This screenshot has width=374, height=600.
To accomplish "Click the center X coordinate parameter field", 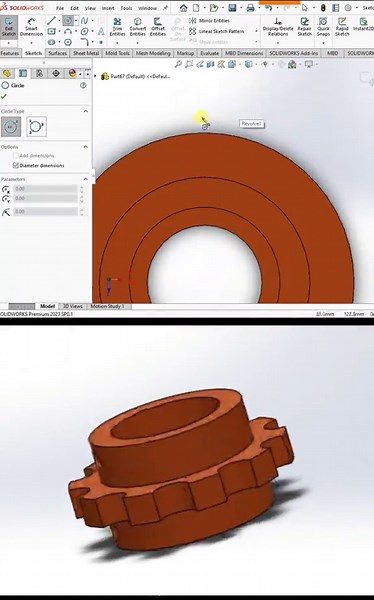I will (45, 189).
